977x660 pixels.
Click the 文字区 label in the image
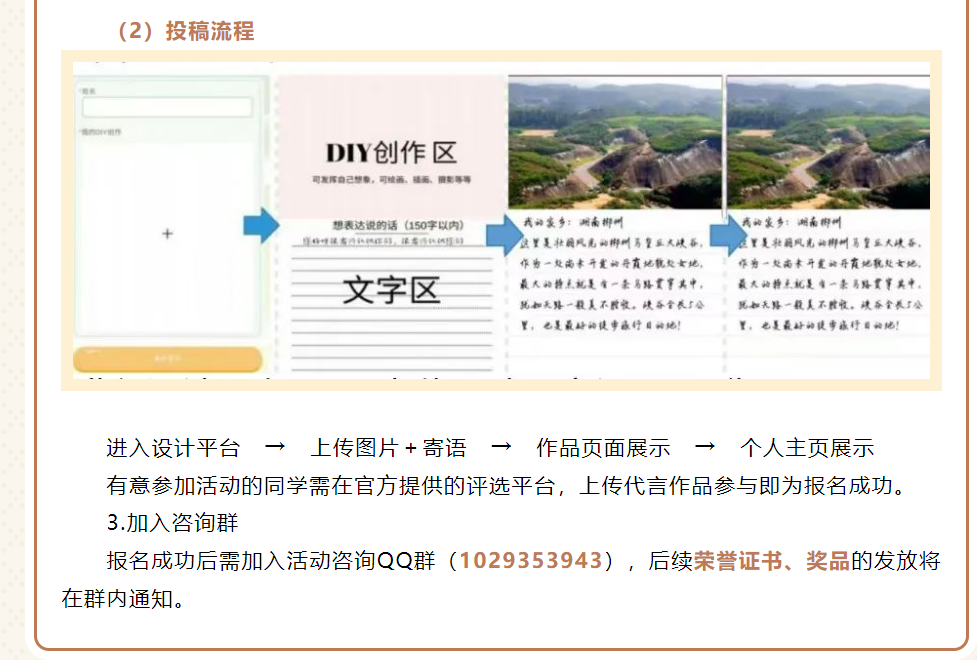[x=391, y=290]
